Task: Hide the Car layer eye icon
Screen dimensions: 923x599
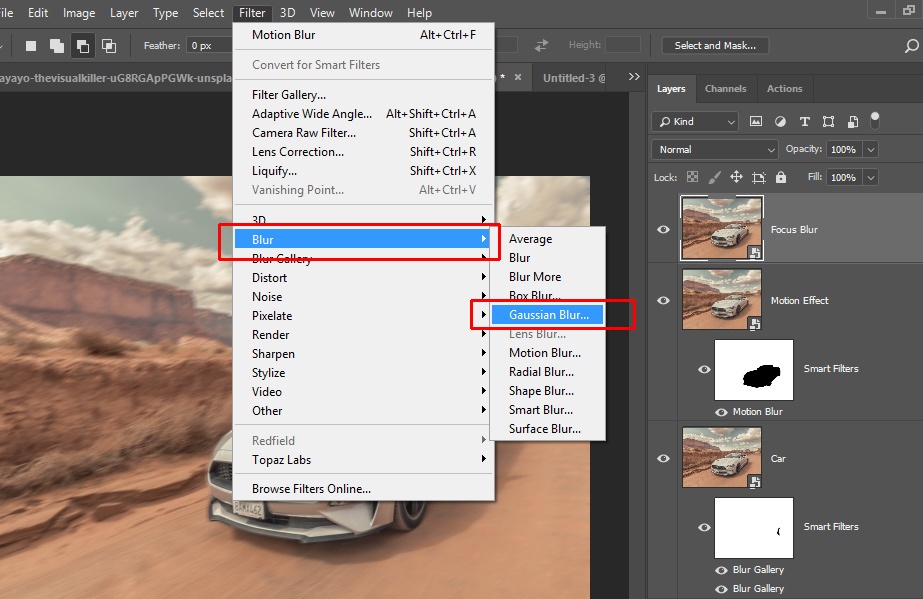Action: point(663,458)
